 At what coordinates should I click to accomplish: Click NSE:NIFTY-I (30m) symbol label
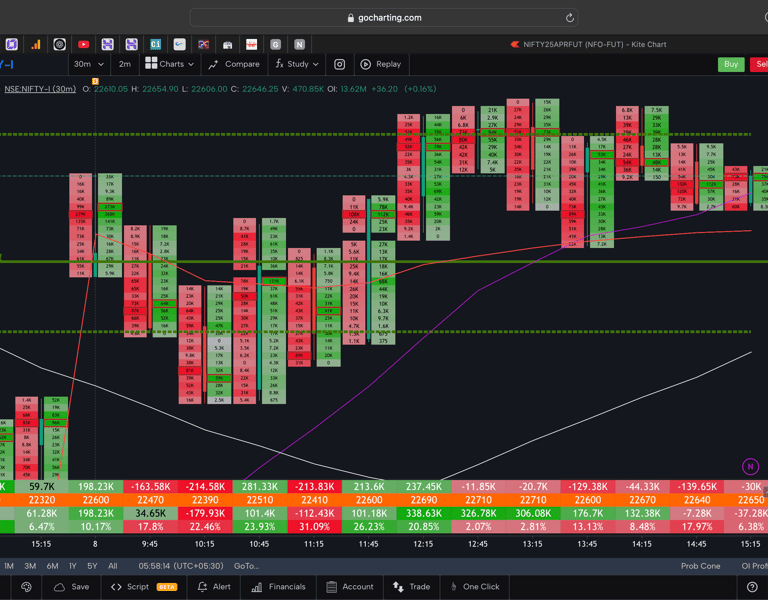coord(40,89)
